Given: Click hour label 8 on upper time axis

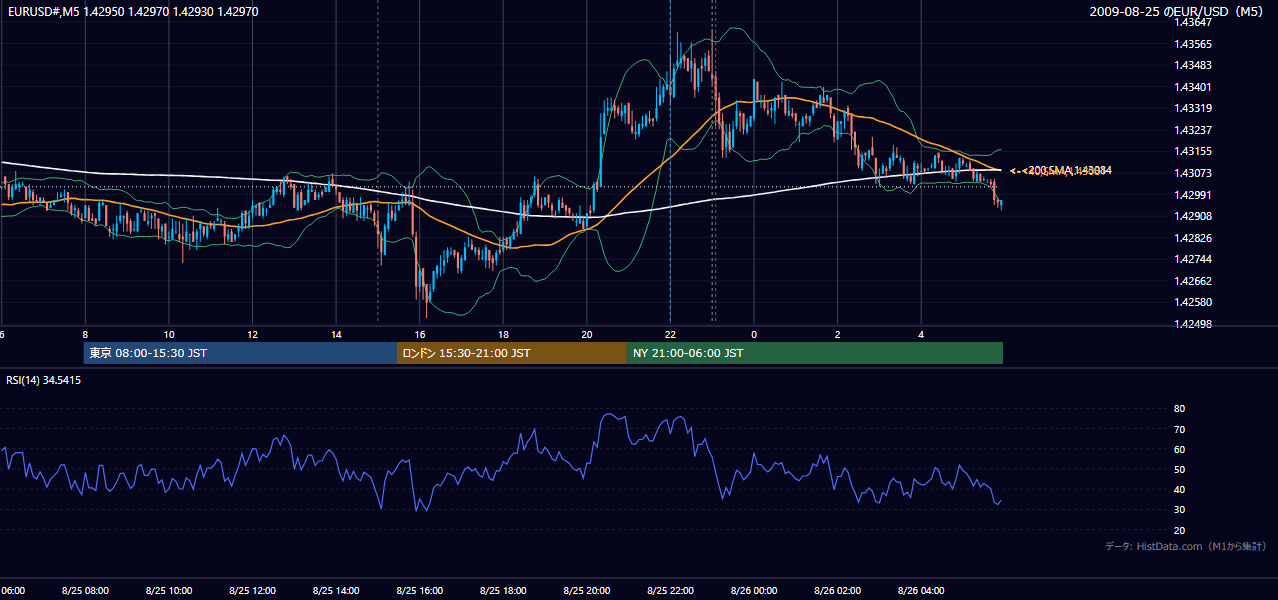Looking at the screenshot, I should [x=85, y=335].
